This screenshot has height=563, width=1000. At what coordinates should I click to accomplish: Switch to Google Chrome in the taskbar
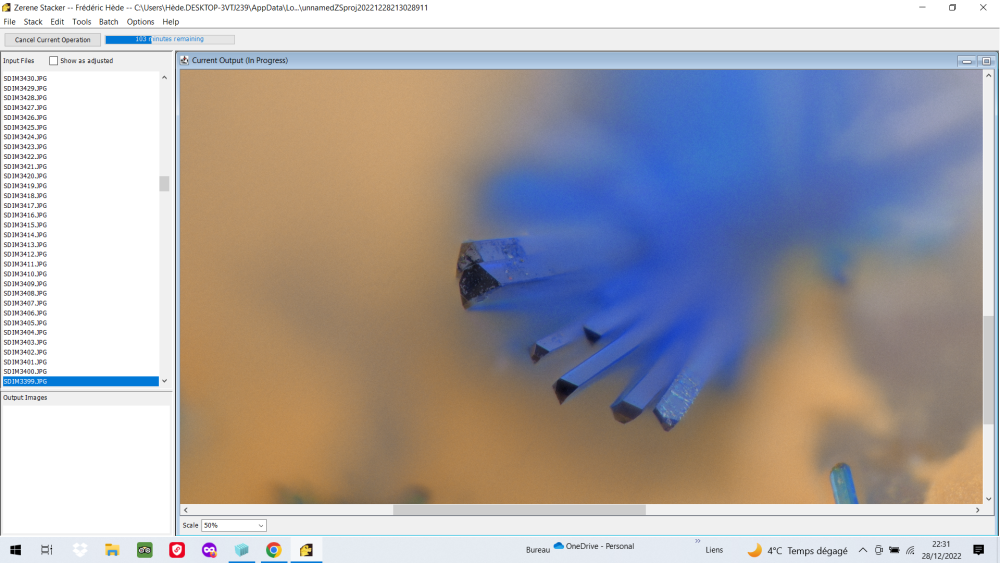click(x=274, y=550)
